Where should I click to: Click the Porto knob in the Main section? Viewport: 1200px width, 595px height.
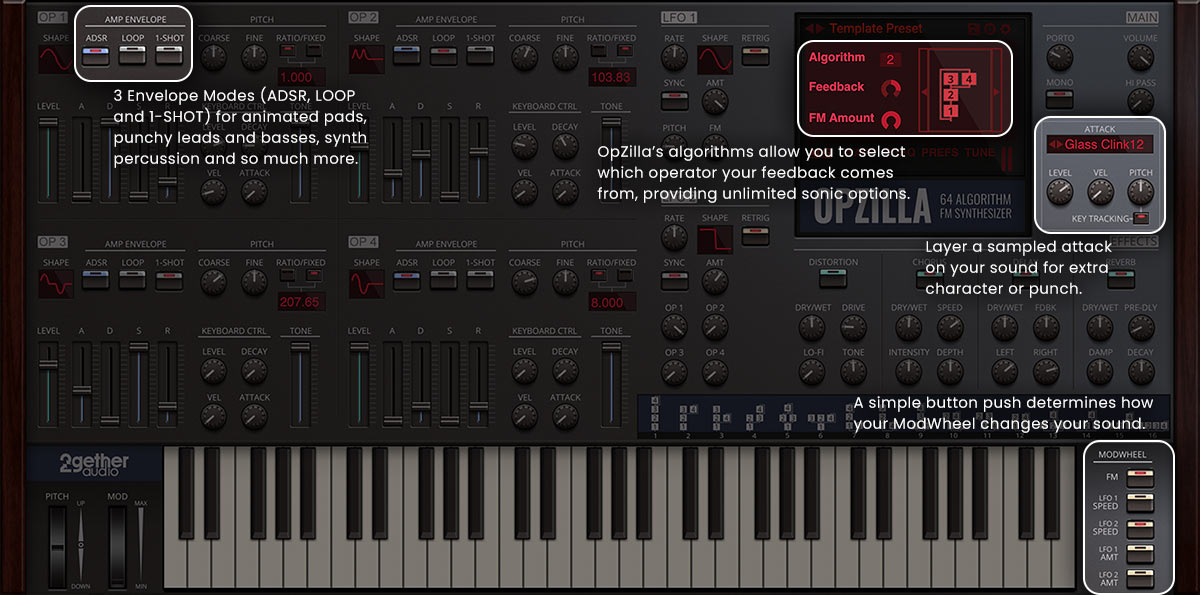click(1060, 59)
